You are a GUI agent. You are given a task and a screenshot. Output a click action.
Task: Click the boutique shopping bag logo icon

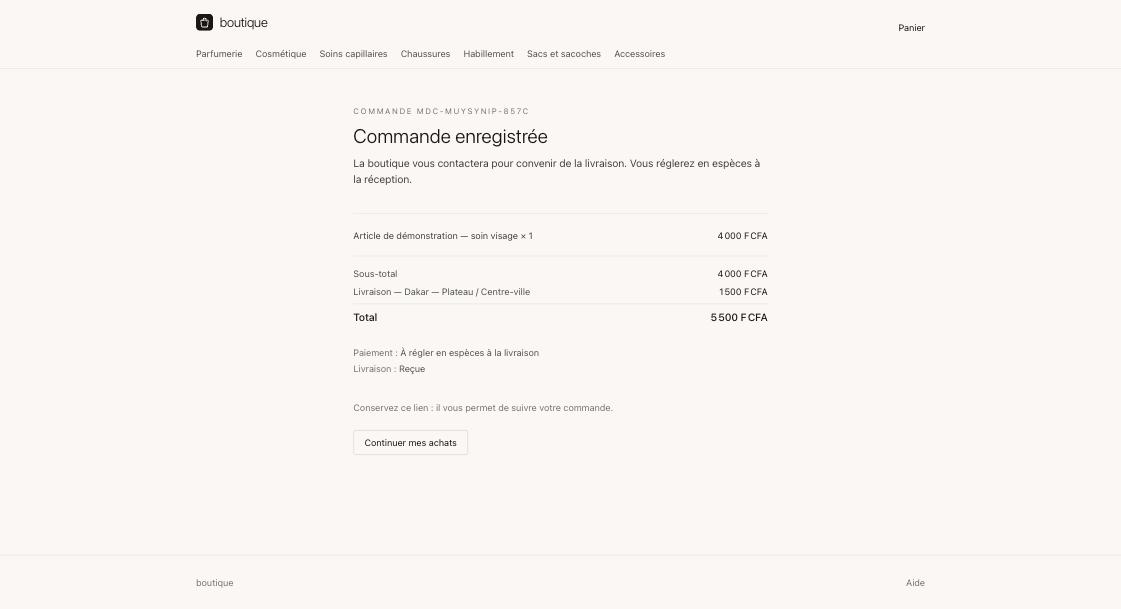pos(204,22)
